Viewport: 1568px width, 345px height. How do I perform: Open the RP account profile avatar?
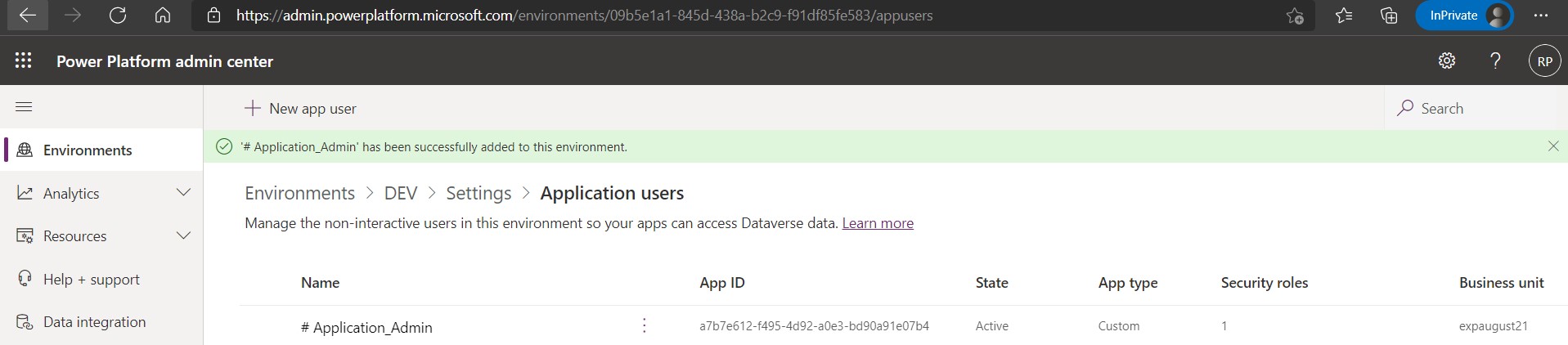(x=1544, y=61)
